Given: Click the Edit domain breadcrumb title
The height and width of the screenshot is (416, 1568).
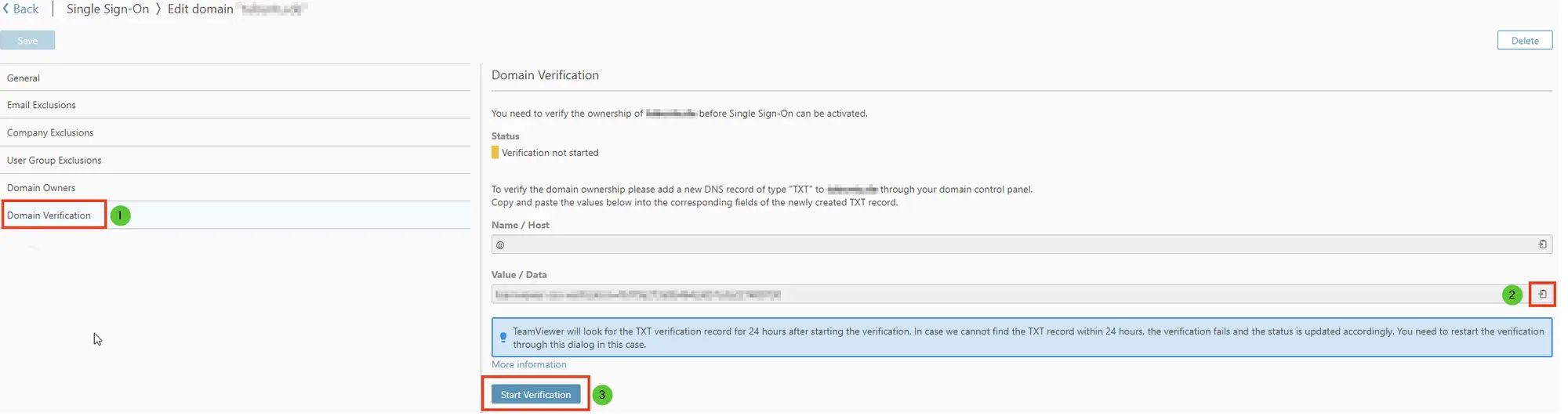Looking at the screenshot, I should coord(201,9).
